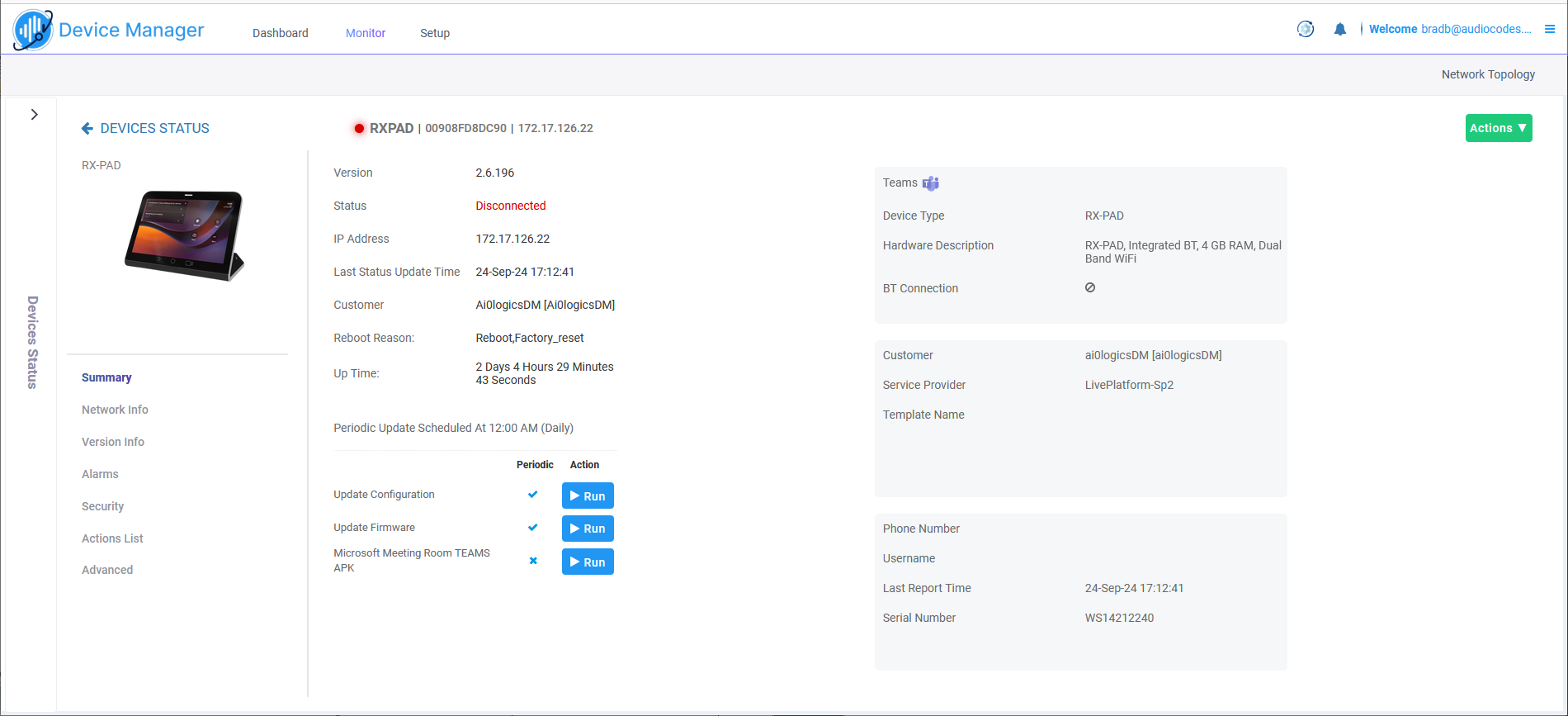The image size is (1568, 716).
Task: Click the Welcome bradb@audiocodes user label
Action: [1450, 29]
